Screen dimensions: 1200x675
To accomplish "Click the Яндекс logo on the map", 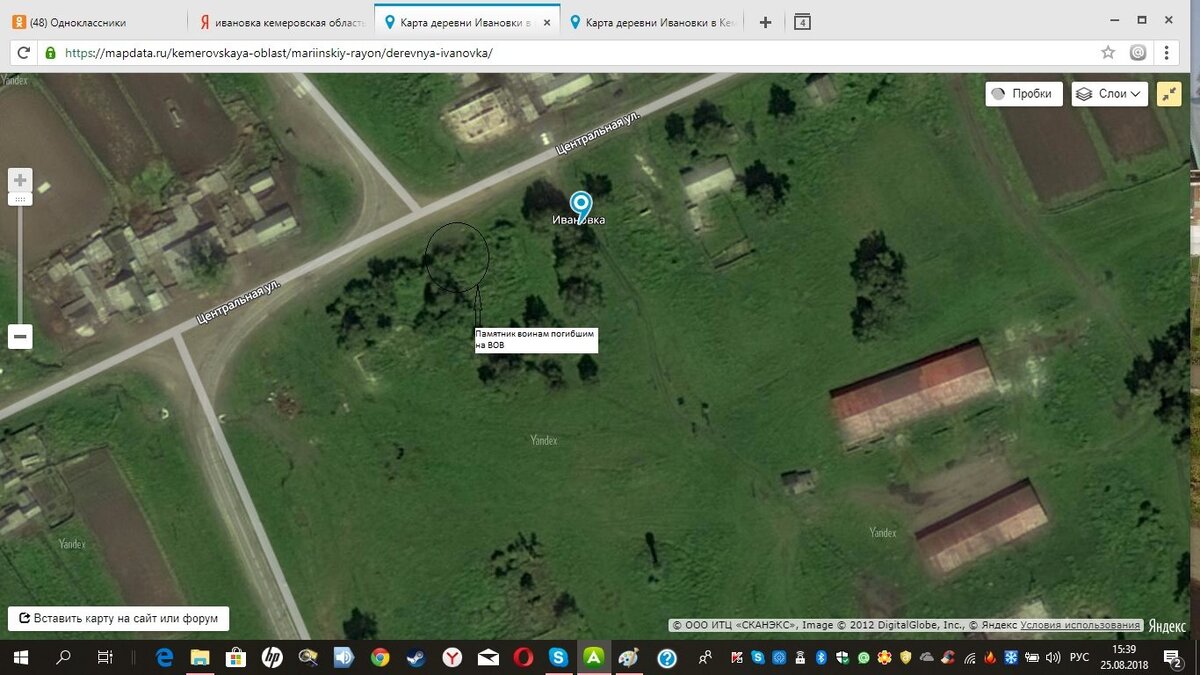I will pyautogui.click(x=1166, y=626).
